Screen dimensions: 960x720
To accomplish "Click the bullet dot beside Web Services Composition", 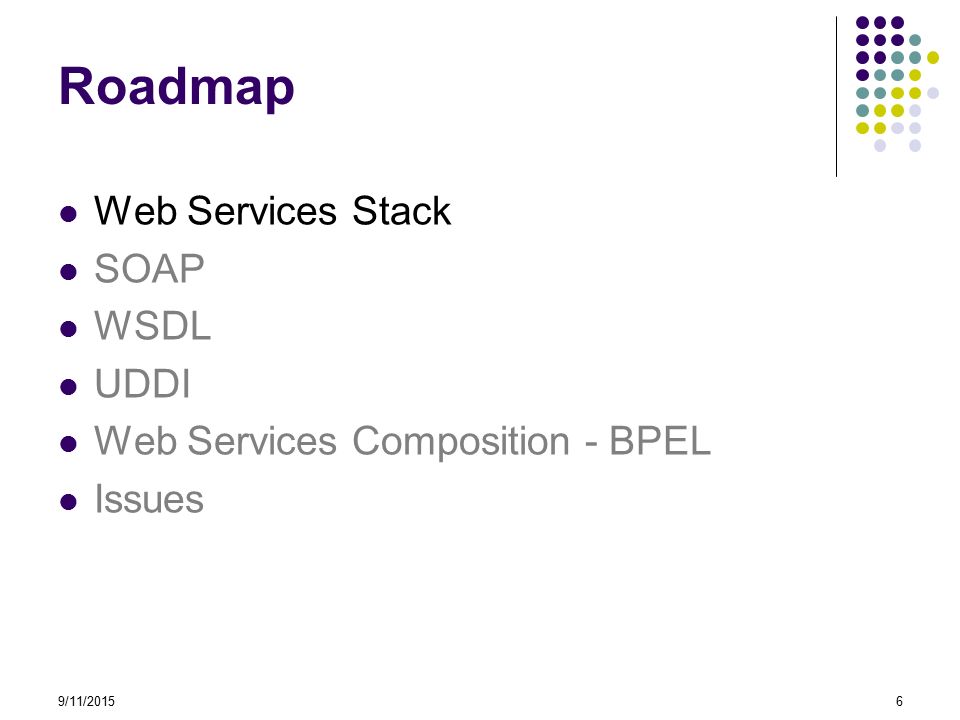I will [69, 444].
